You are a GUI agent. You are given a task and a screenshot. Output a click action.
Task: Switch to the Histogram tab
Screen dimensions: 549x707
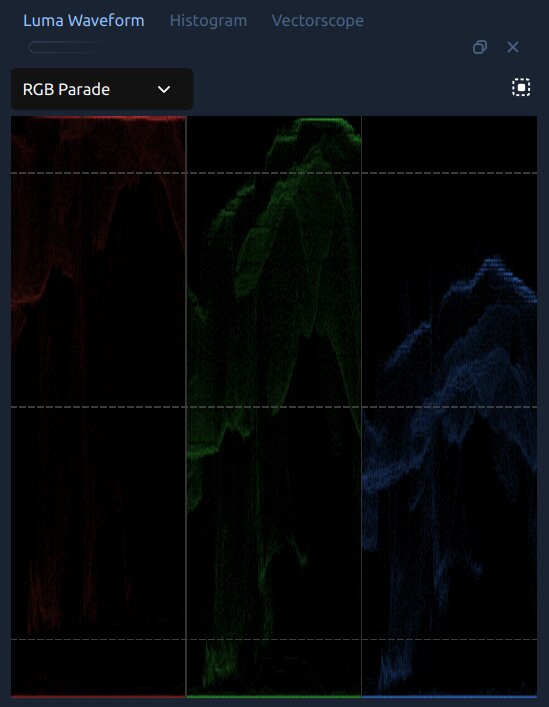208,21
